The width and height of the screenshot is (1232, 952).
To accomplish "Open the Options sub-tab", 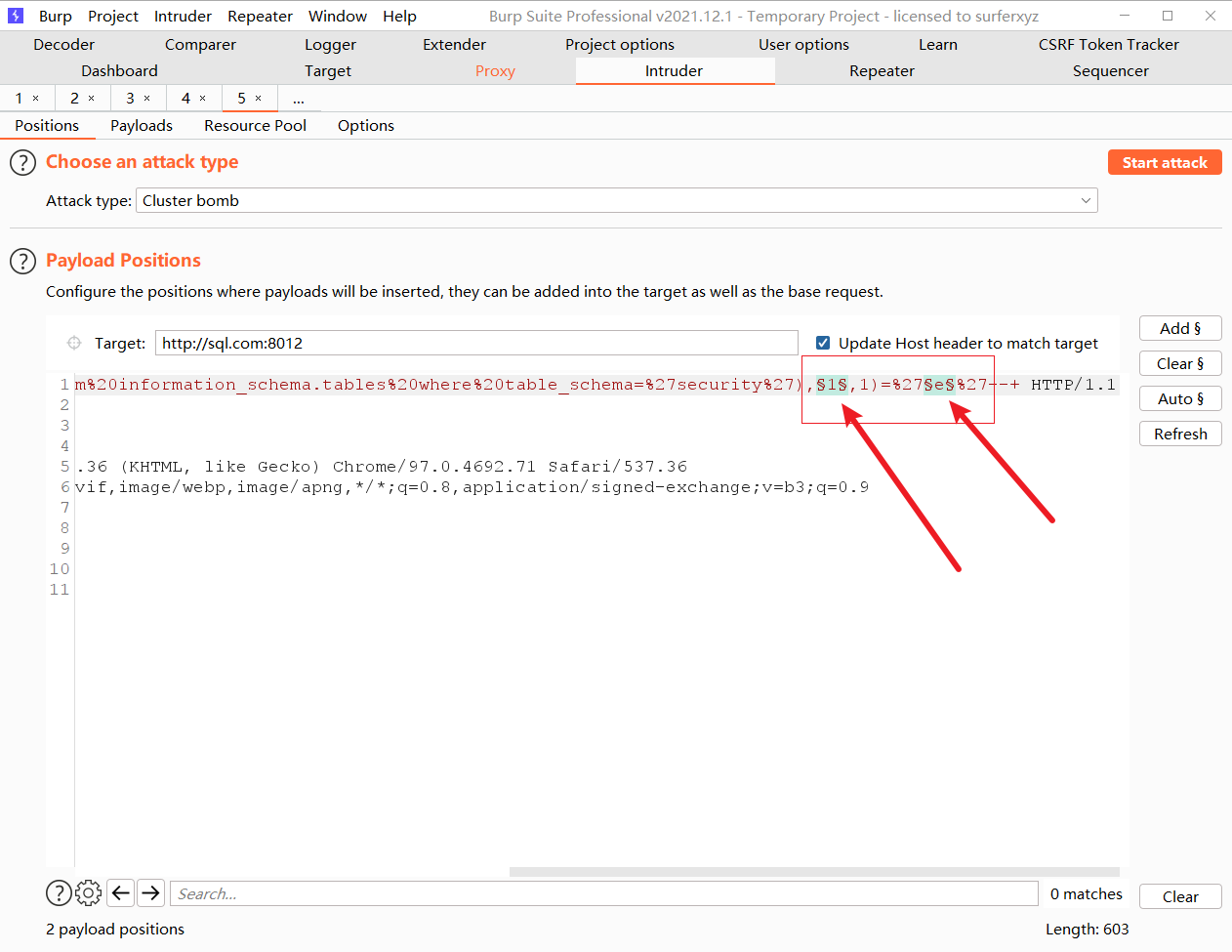I will [x=366, y=126].
